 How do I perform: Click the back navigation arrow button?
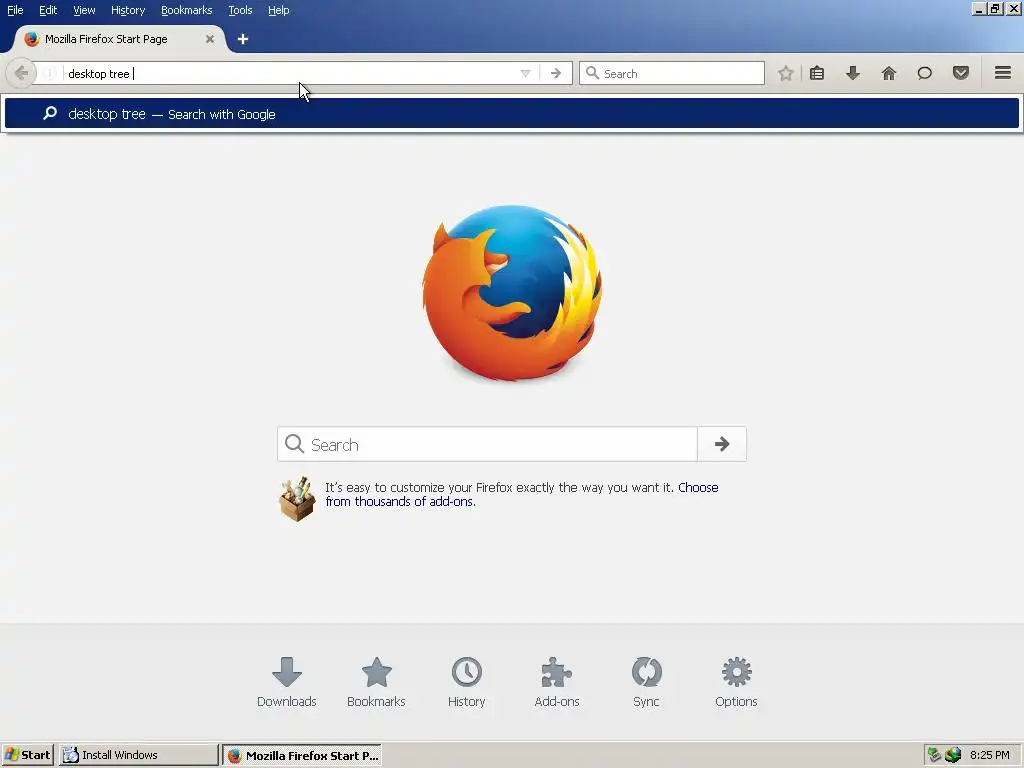tap(21, 73)
